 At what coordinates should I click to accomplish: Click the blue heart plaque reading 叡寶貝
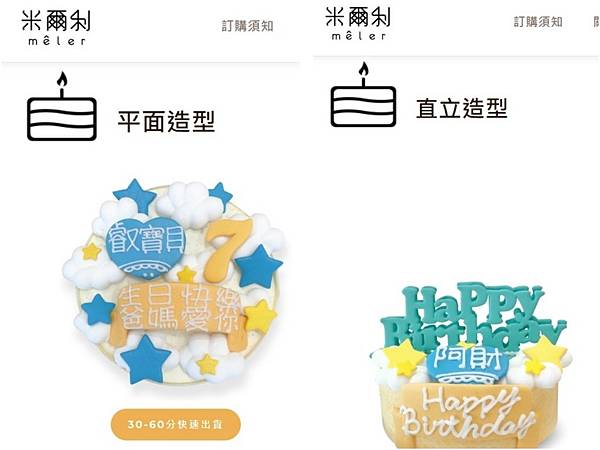[x=145, y=246]
